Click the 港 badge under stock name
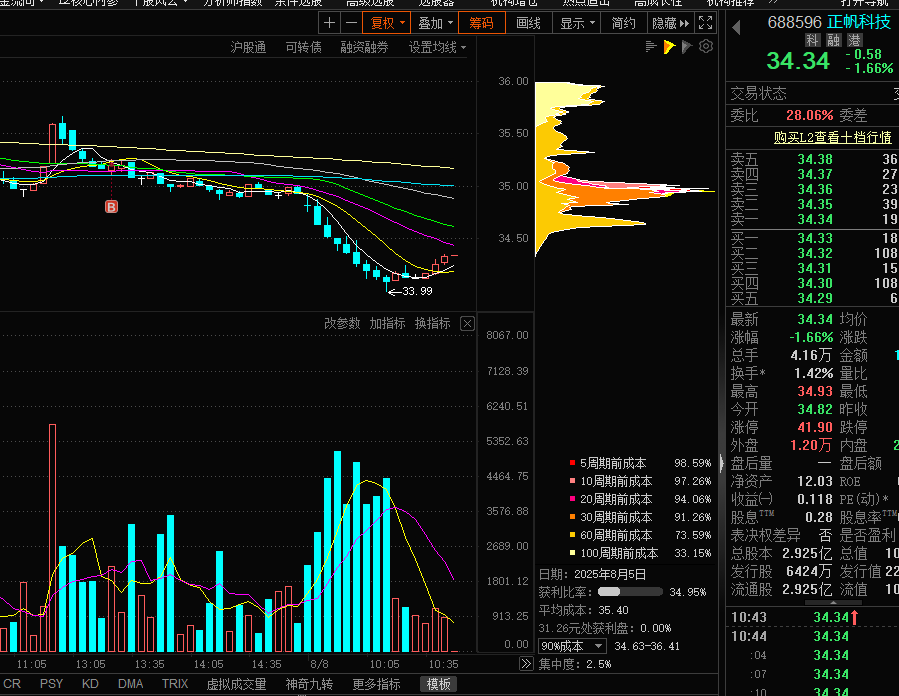The image size is (899, 696). (x=854, y=40)
